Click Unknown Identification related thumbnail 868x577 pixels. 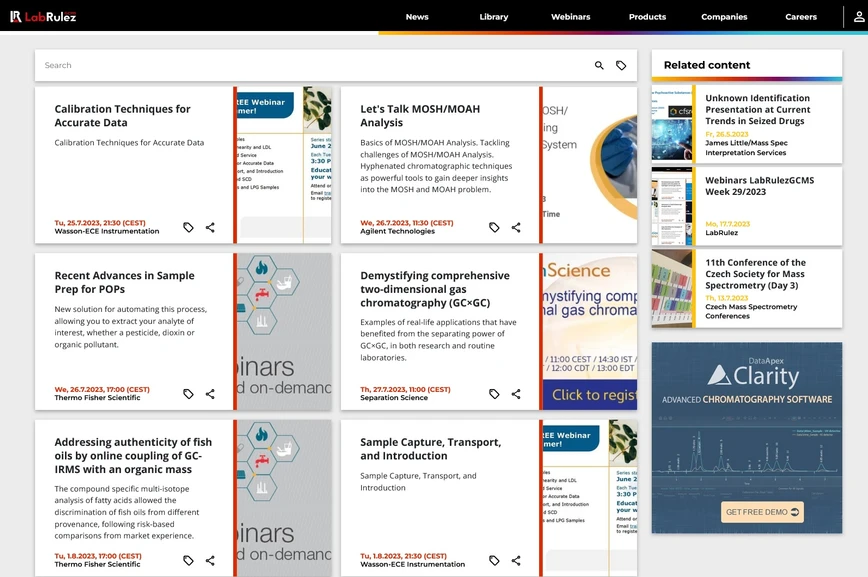coord(672,124)
